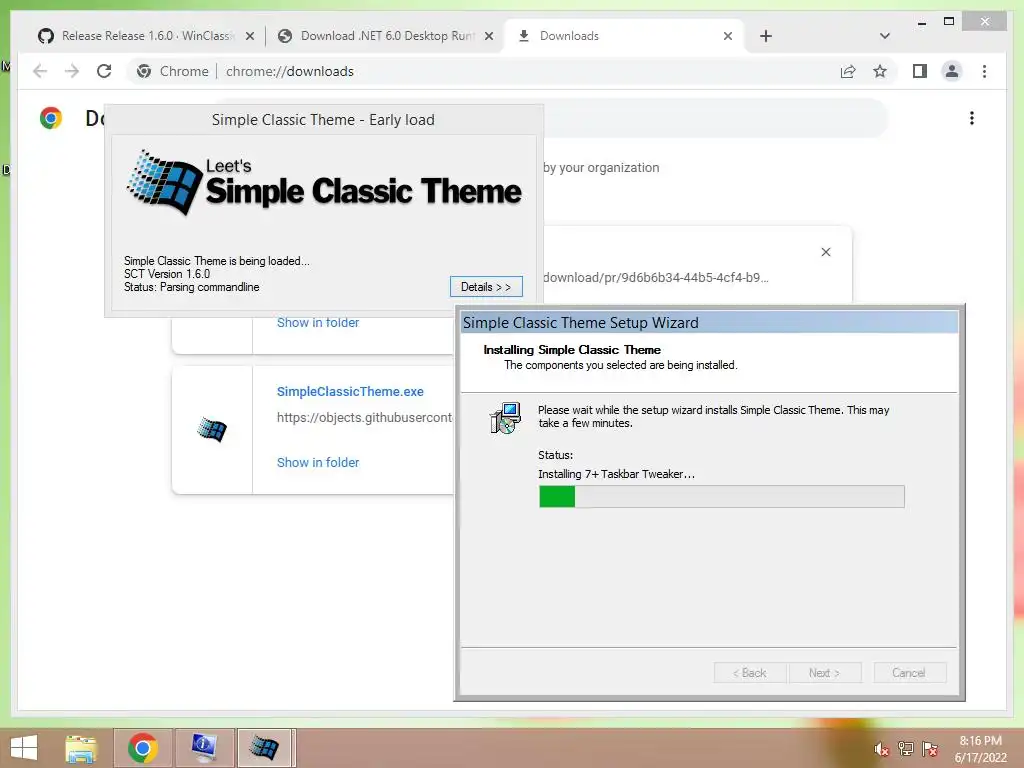Click the SimpleClassicTheme.exe file icon
This screenshot has width=1024, height=768.
212,430
